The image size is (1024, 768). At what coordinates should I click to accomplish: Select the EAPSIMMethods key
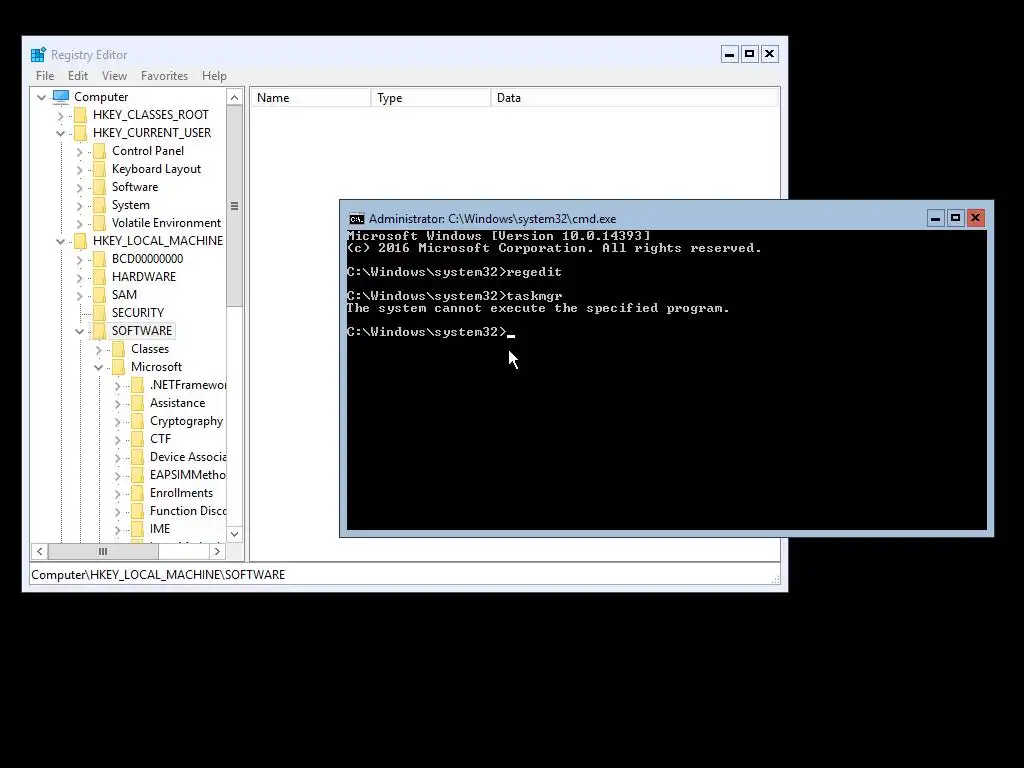click(188, 475)
